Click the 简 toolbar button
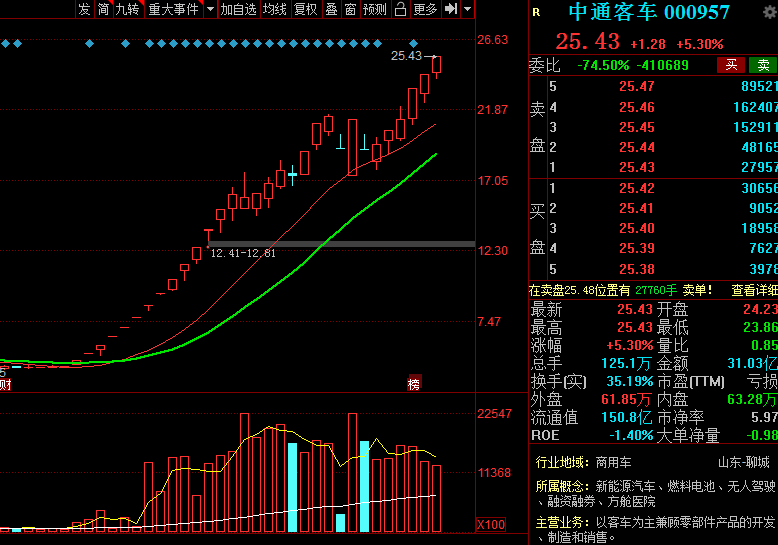This screenshot has width=778, height=545. click(x=103, y=9)
